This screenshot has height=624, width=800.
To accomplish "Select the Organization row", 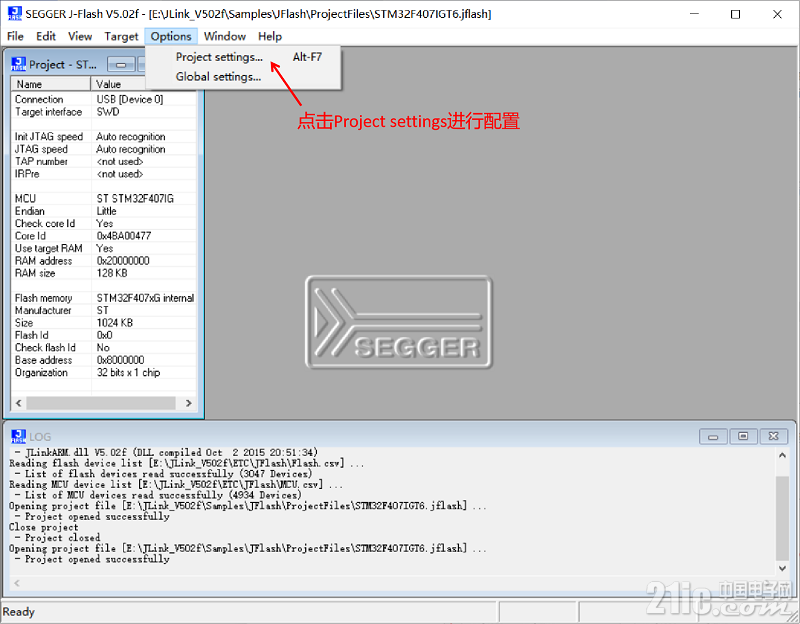I will tap(104, 372).
